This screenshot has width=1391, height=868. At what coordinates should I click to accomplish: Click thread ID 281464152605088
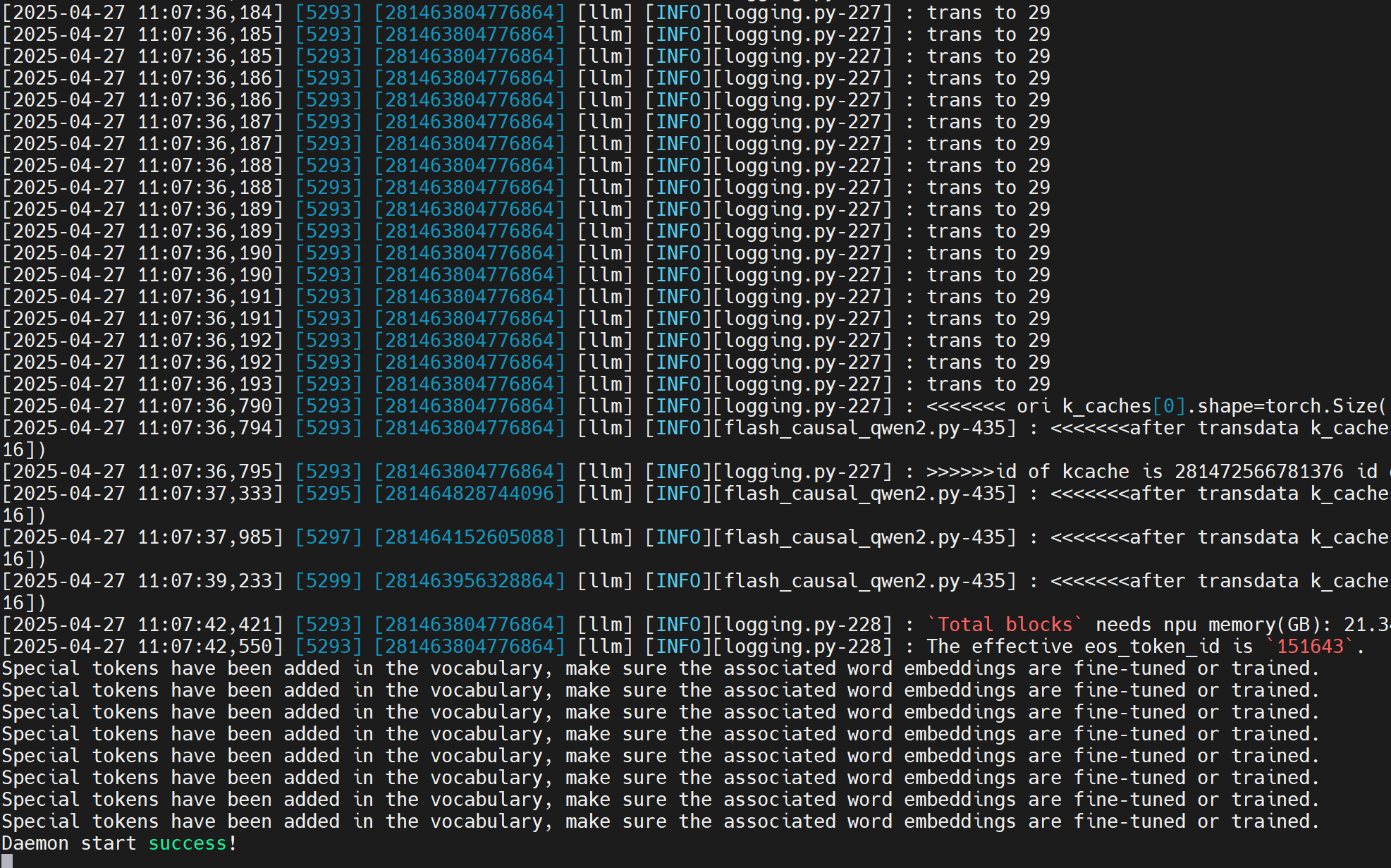tap(470, 537)
